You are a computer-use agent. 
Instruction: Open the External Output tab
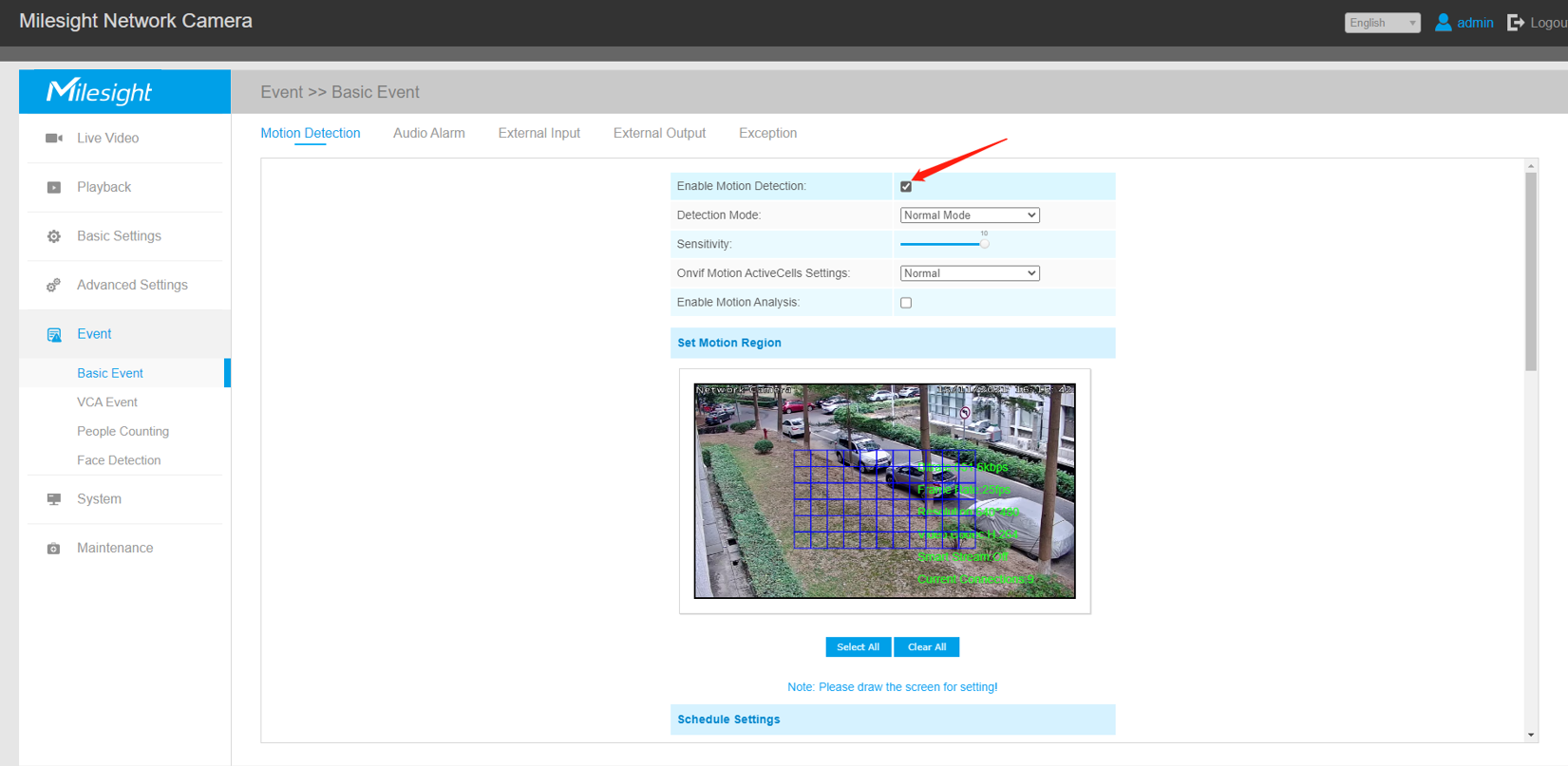pos(659,133)
